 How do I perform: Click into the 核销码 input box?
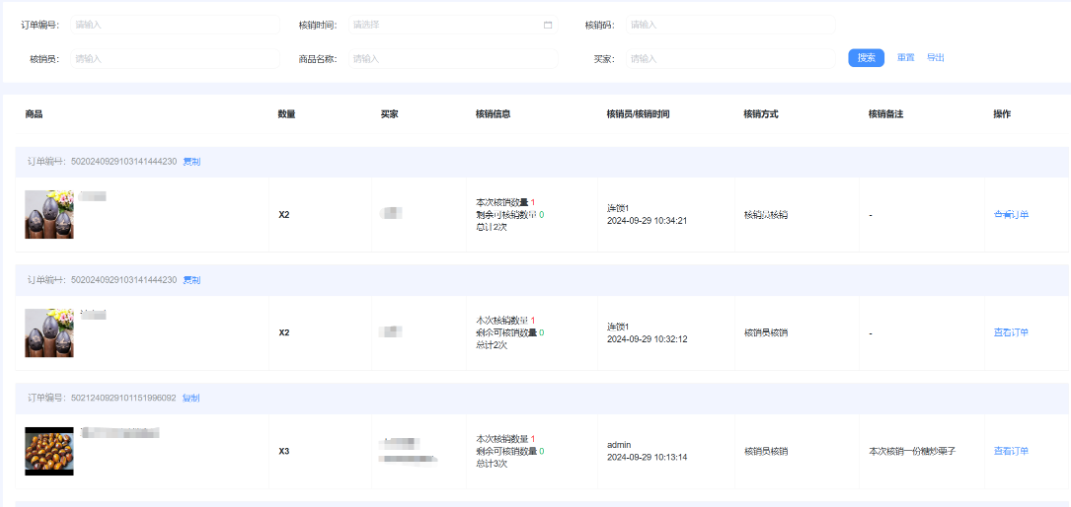coord(729,25)
